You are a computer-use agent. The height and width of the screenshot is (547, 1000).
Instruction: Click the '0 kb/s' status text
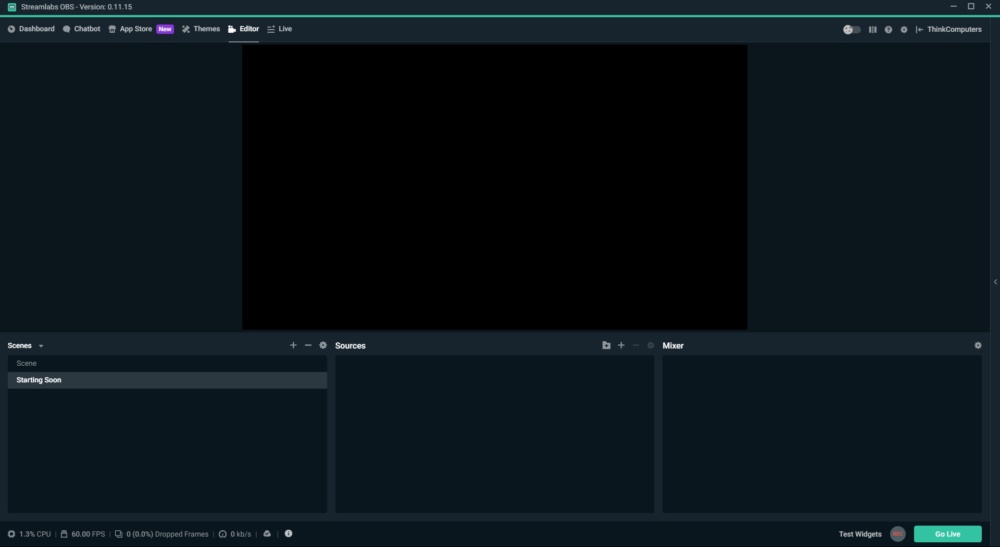pyautogui.click(x=240, y=534)
